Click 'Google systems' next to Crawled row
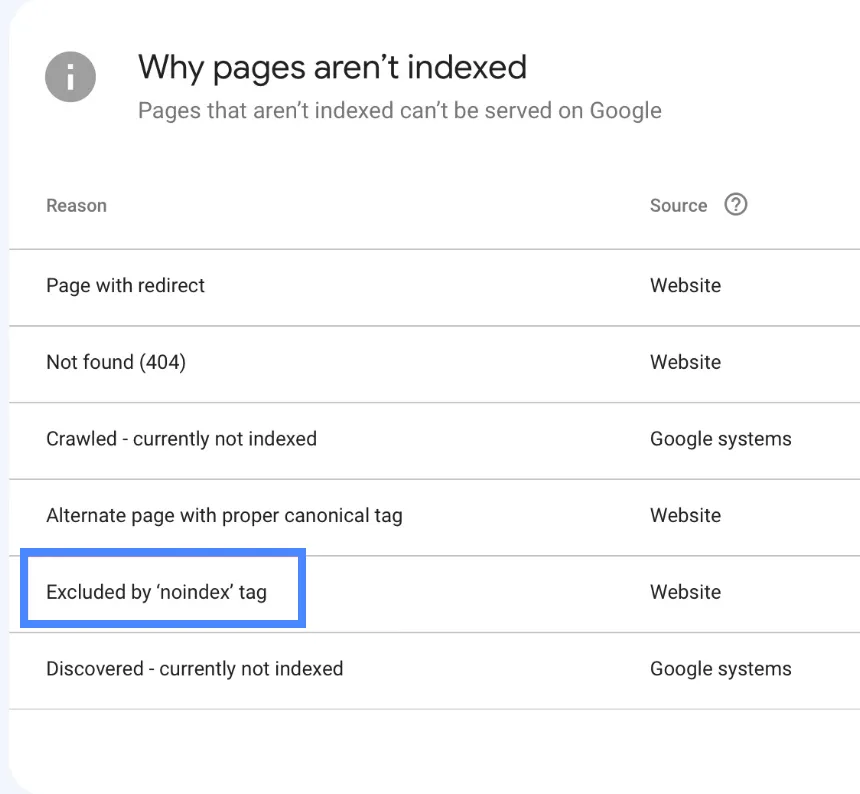The image size is (860, 794). point(721,439)
